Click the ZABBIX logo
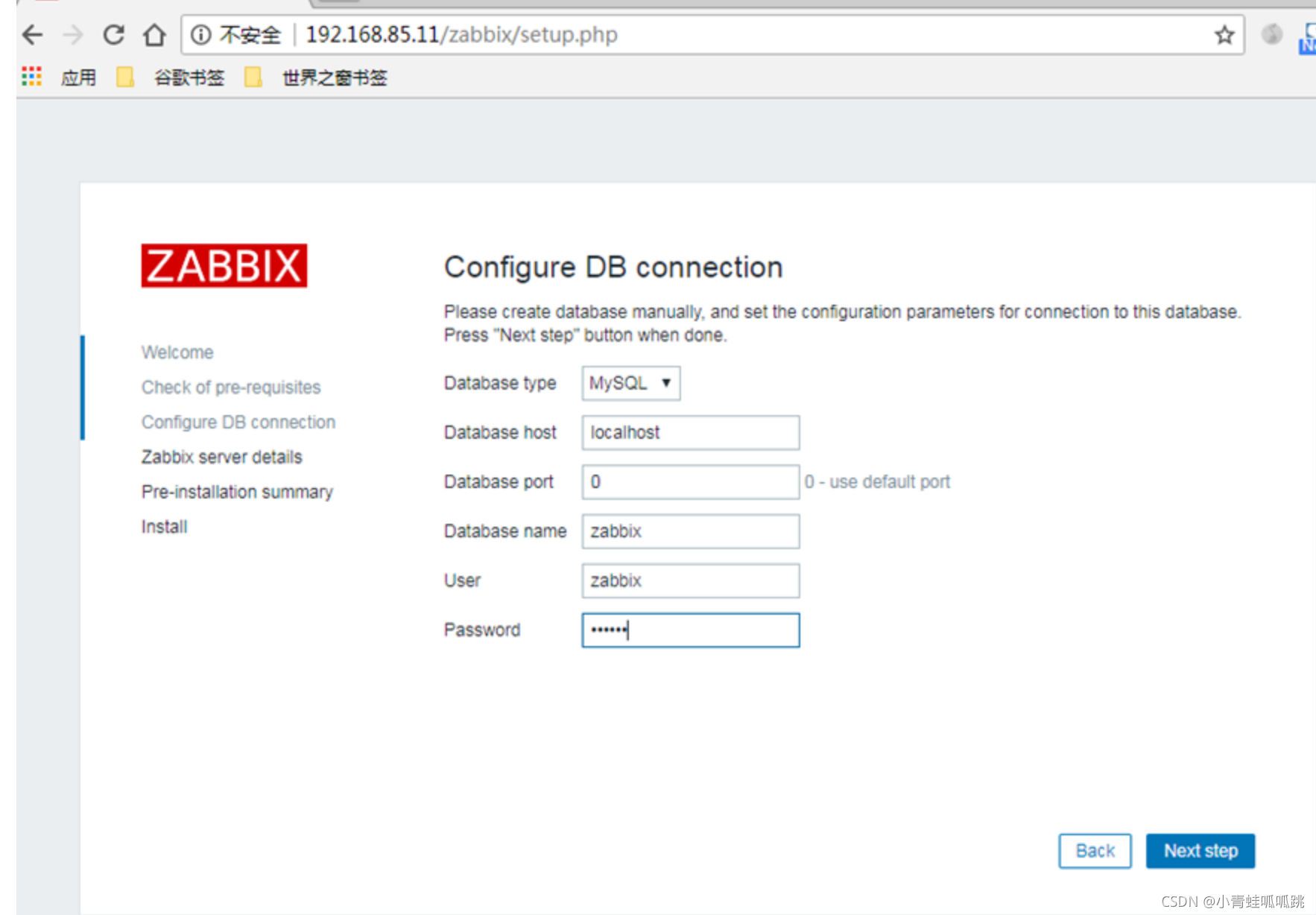The height and width of the screenshot is (915, 1316). click(224, 265)
